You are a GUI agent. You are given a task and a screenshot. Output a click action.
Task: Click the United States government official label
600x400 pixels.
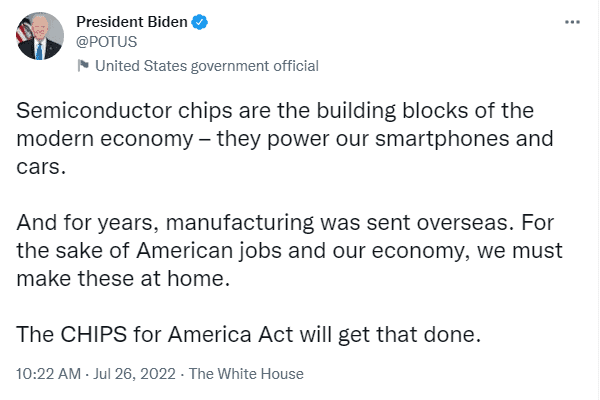pos(207,66)
